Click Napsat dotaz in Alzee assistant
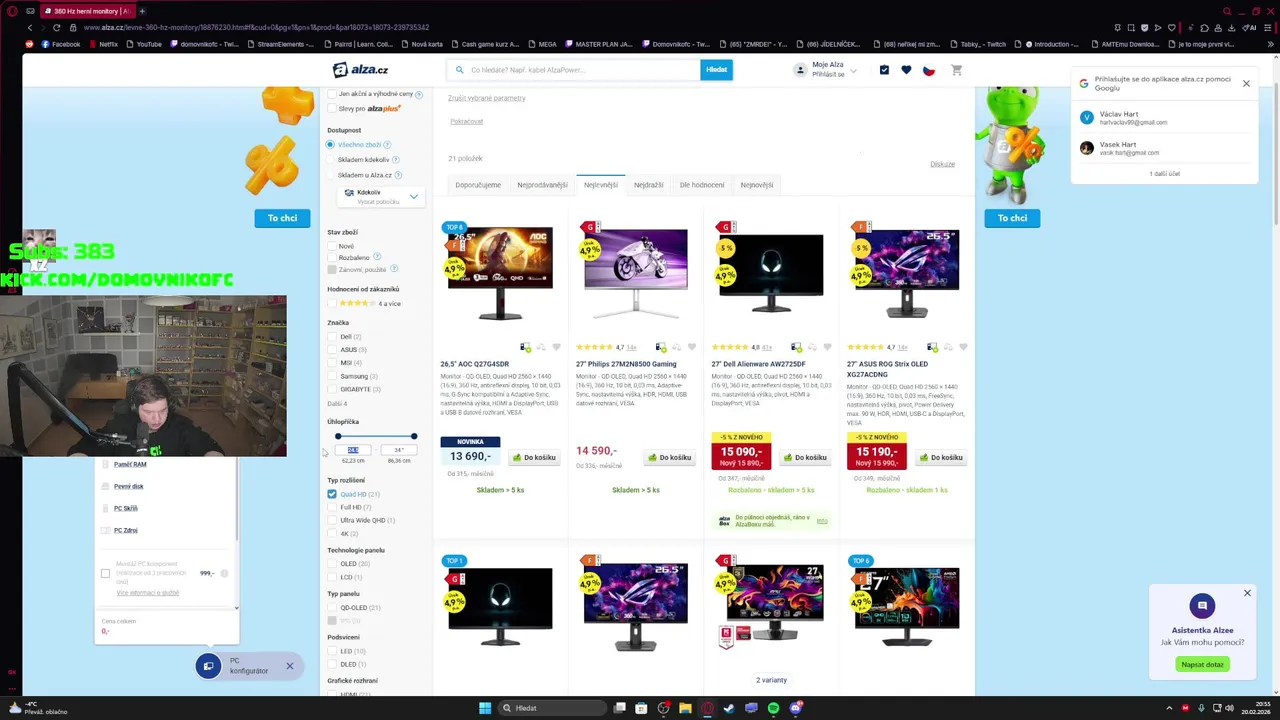 (x=1203, y=664)
